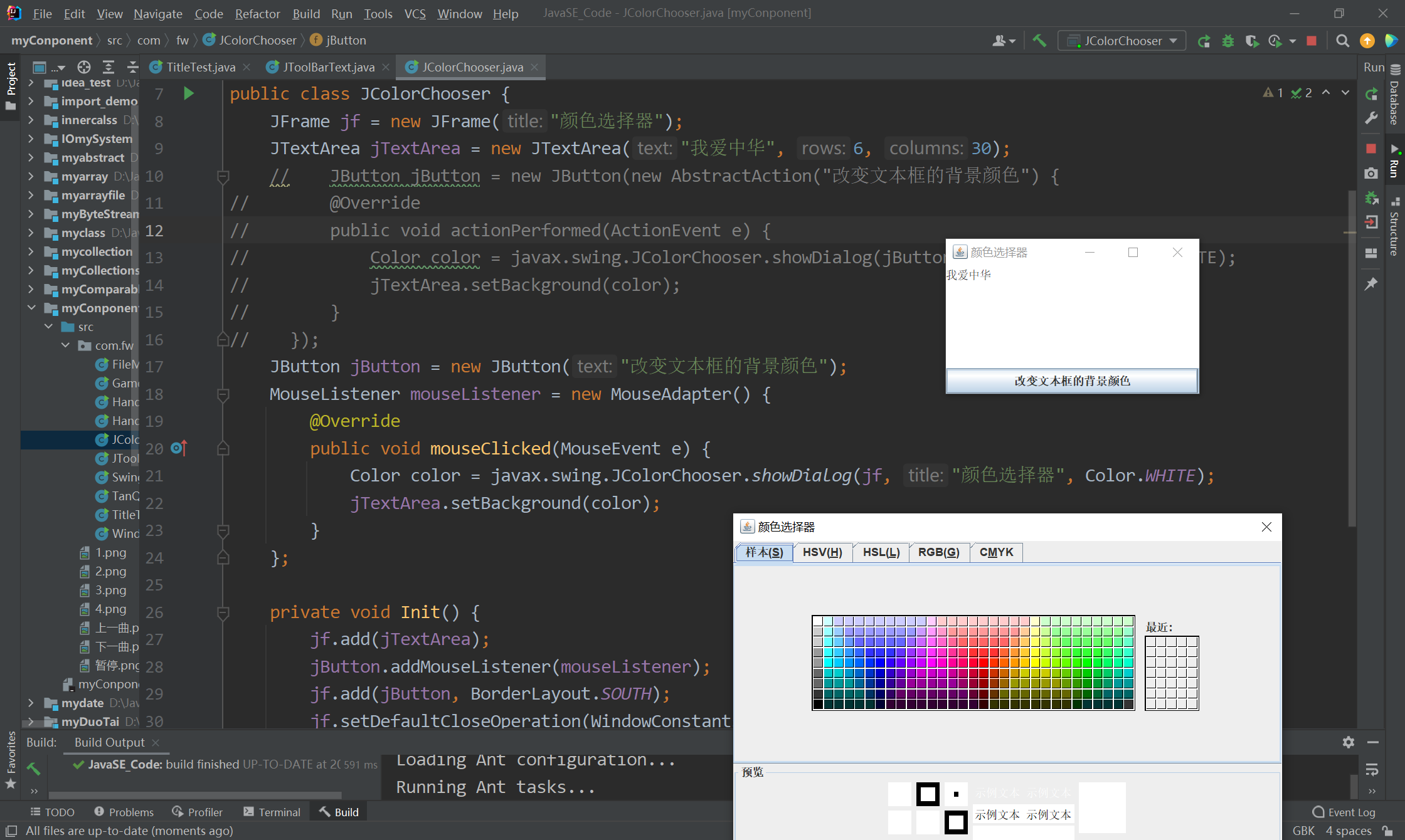1405x840 pixels.
Task: Click the orange update arrow icon
Action: coord(1367,41)
